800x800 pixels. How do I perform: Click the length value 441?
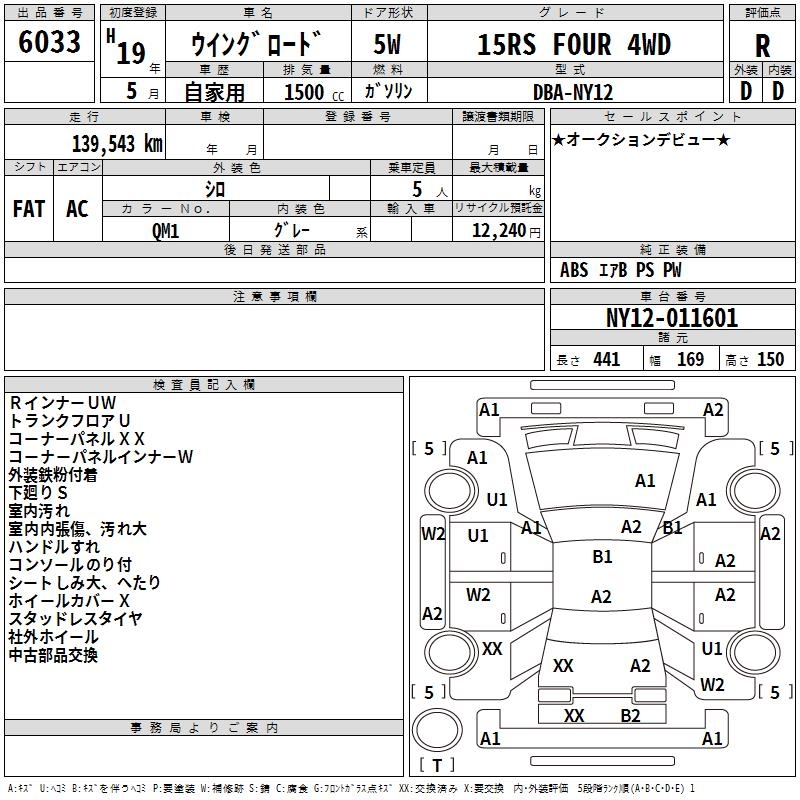[606, 360]
